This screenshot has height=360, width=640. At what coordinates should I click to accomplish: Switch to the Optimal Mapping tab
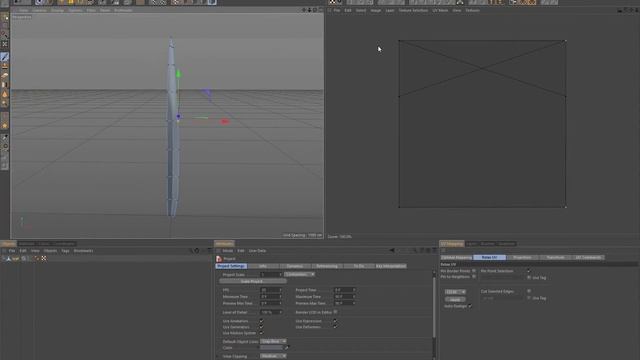click(x=456, y=258)
